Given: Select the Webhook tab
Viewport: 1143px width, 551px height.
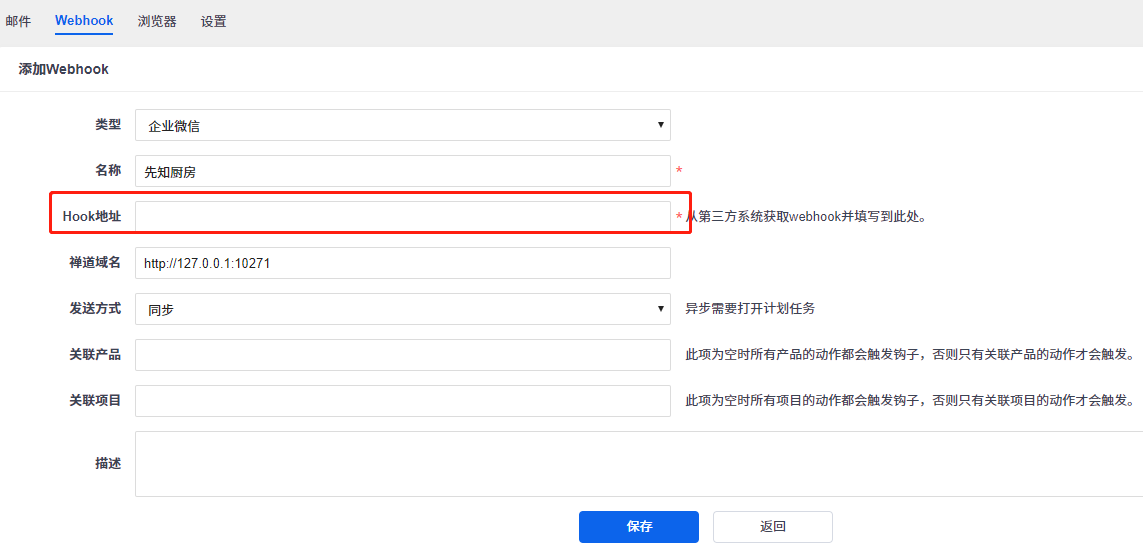Looking at the screenshot, I should [x=84, y=21].
